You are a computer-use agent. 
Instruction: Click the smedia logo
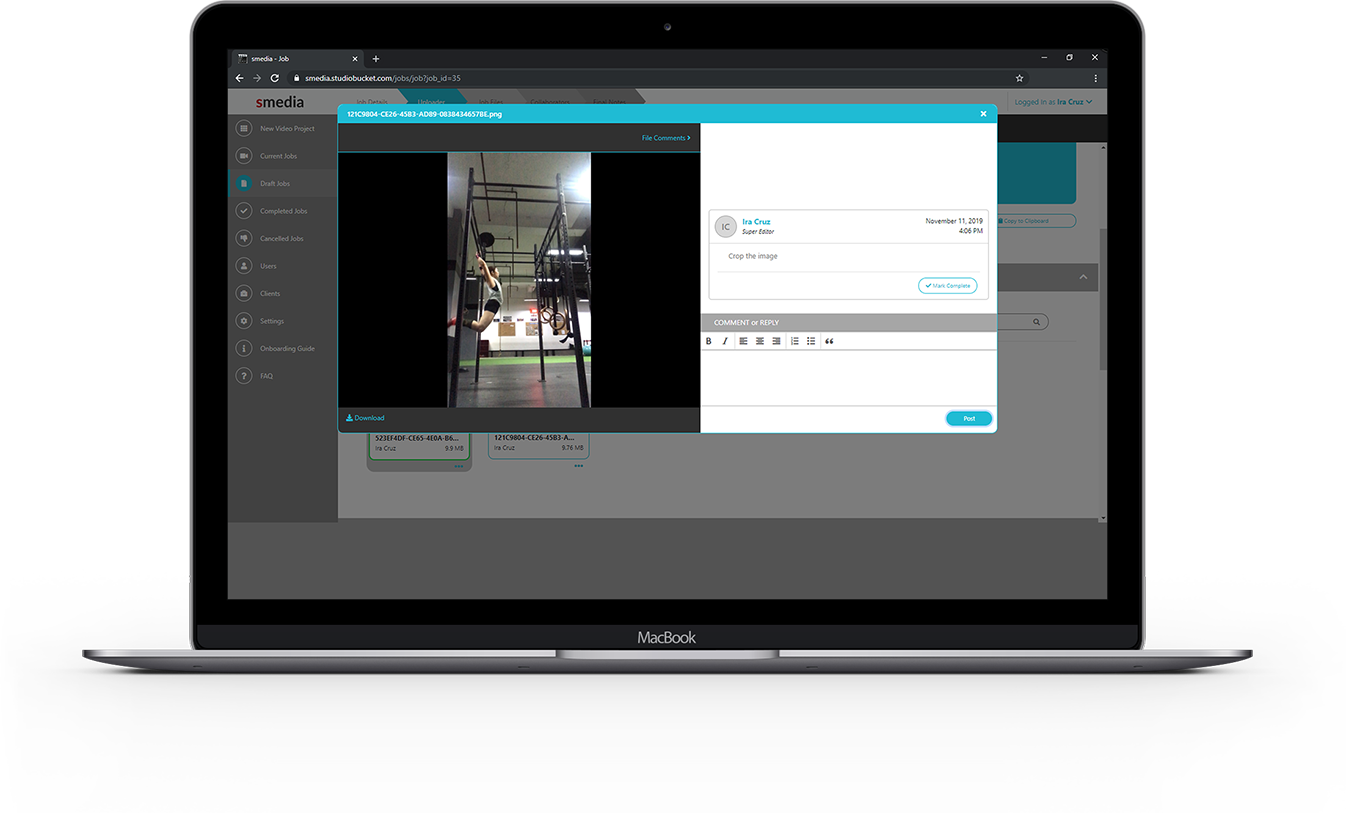coord(279,102)
